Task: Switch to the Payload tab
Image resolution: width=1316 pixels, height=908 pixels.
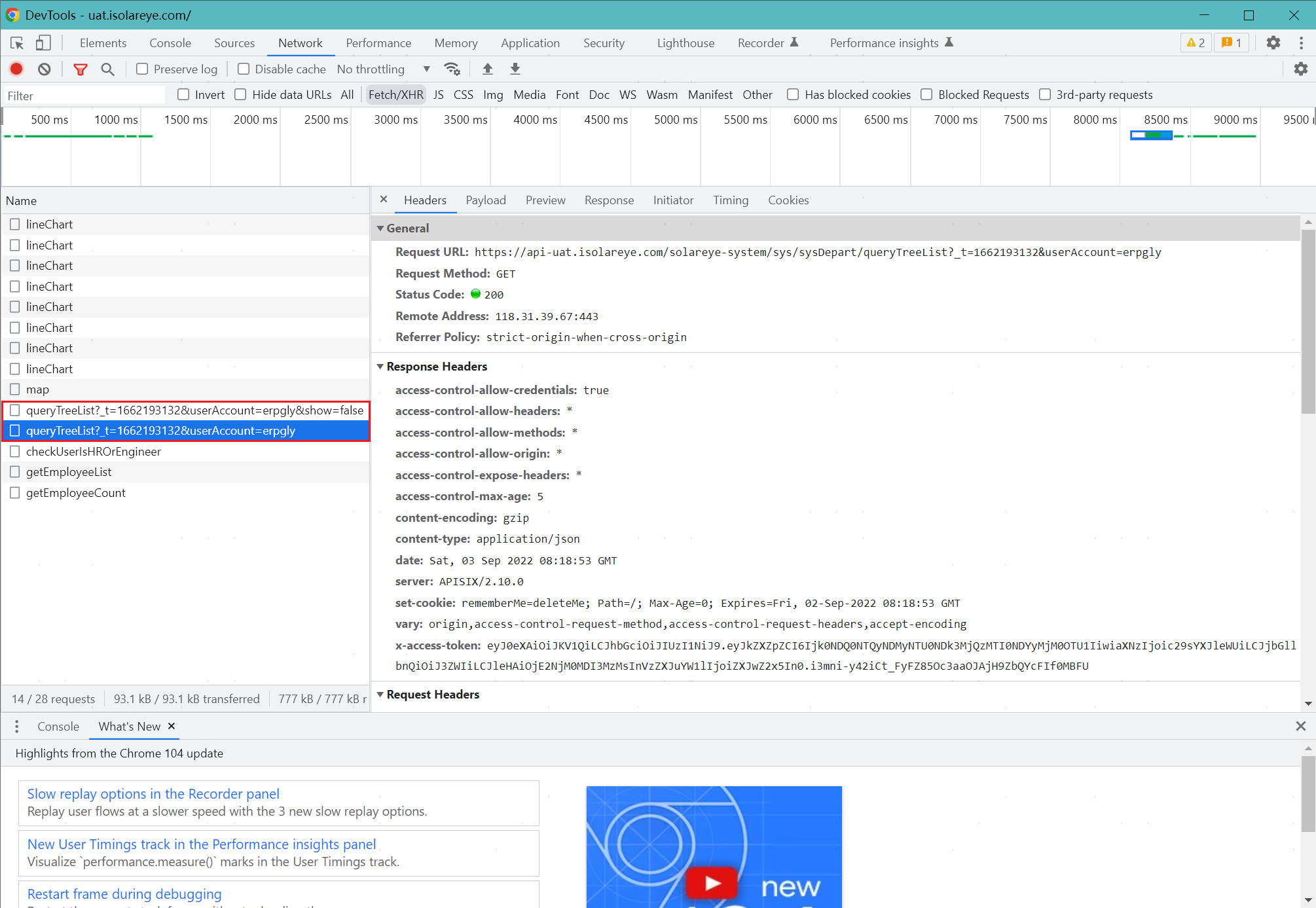Action: tap(485, 200)
